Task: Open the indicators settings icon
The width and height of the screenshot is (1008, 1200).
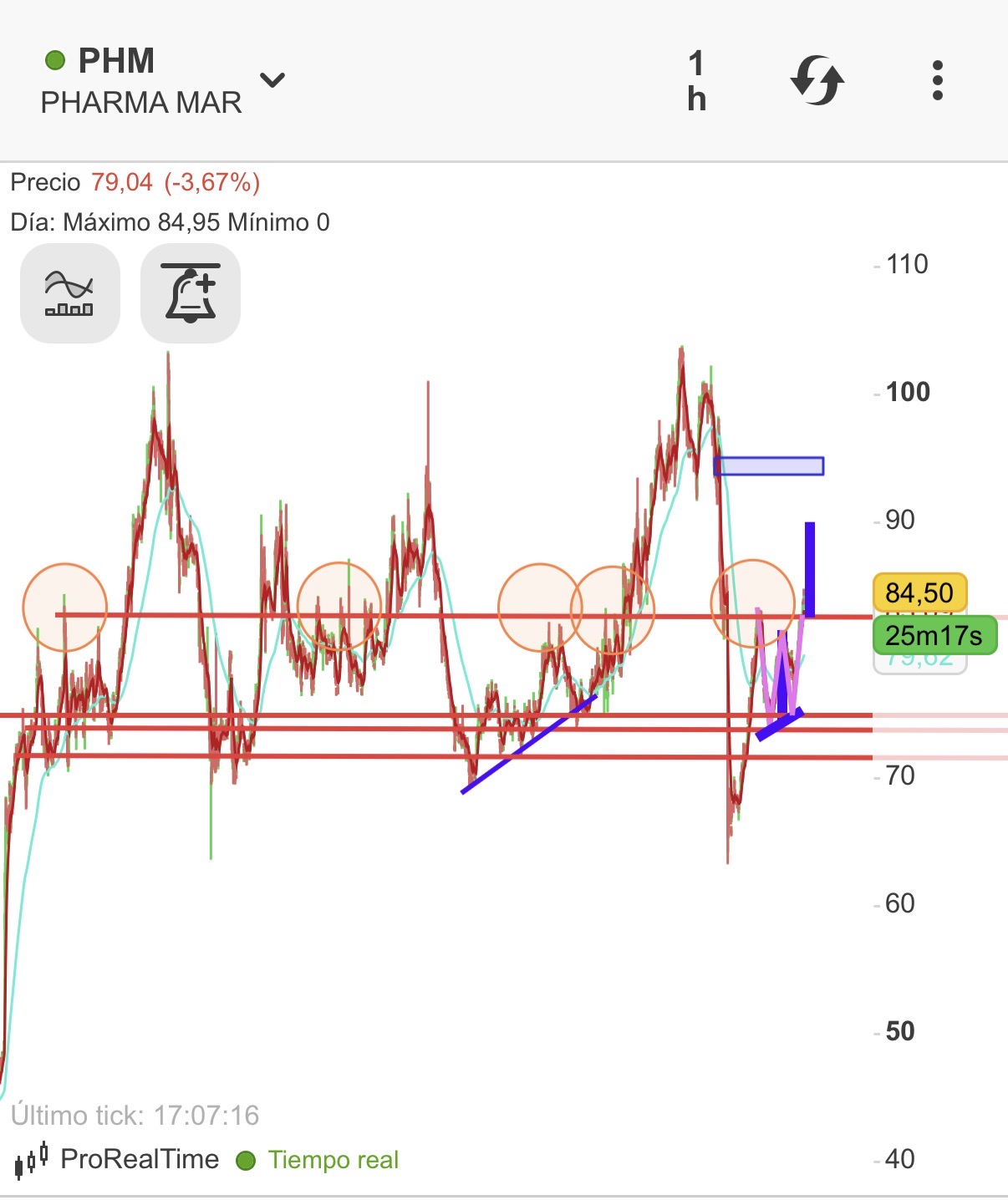Action: [x=70, y=293]
